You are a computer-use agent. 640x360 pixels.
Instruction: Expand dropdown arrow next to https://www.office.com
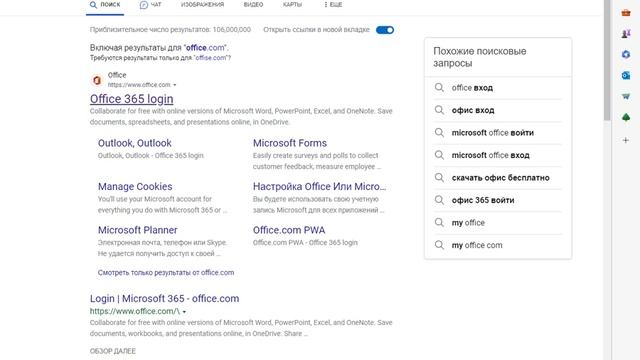tap(175, 85)
